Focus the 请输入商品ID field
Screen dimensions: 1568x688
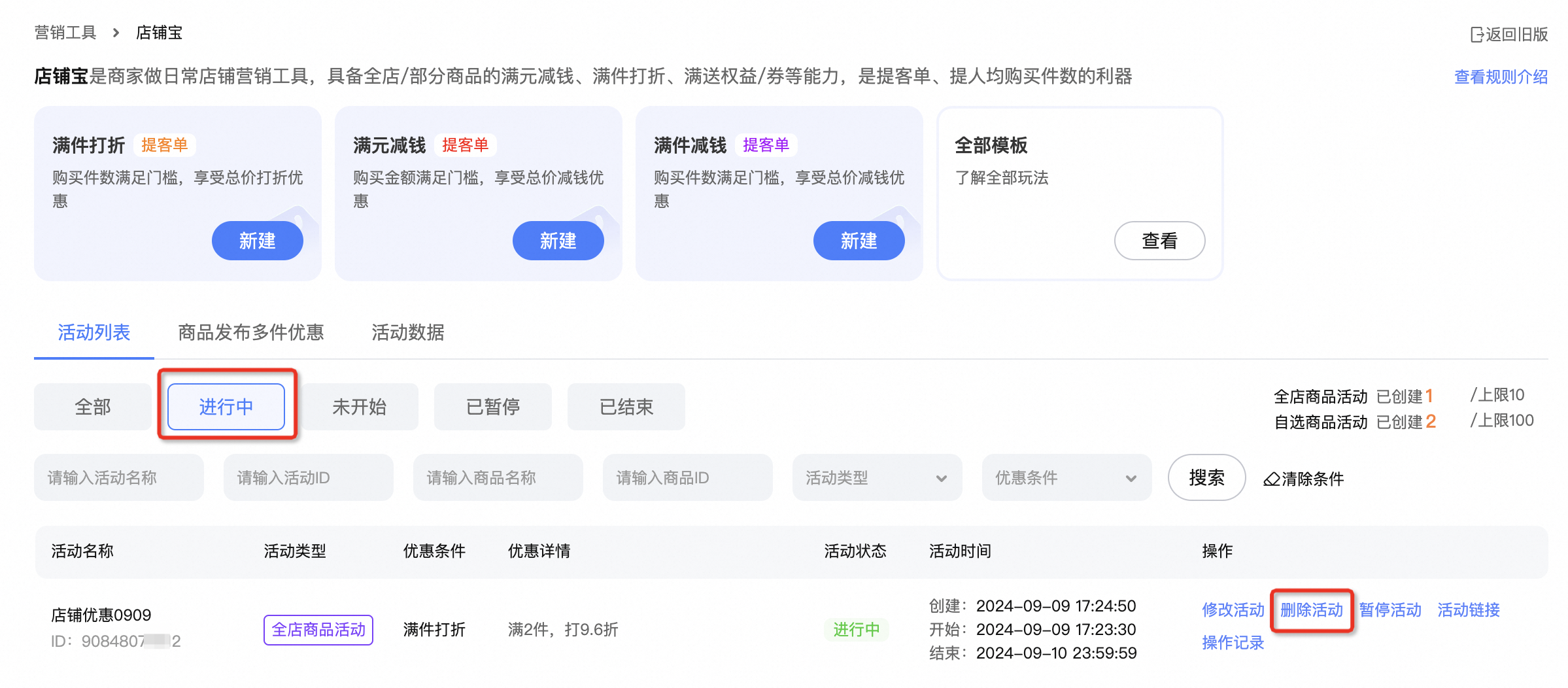[688, 478]
